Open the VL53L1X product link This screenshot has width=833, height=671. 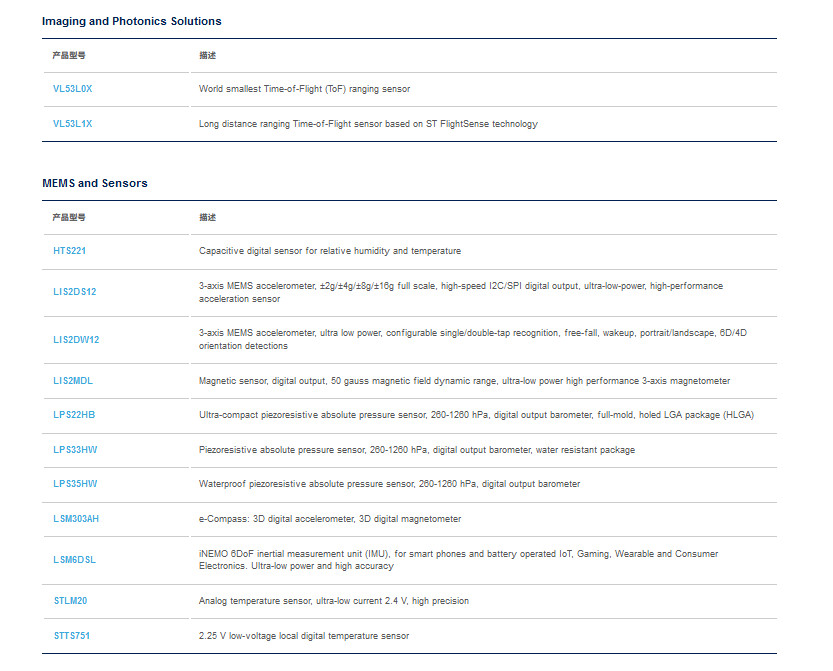tap(72, 124)
